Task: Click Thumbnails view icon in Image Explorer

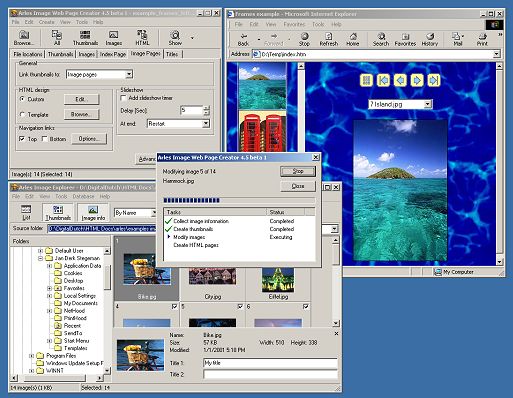Action: pyautogui.click(x=58, y=213)
